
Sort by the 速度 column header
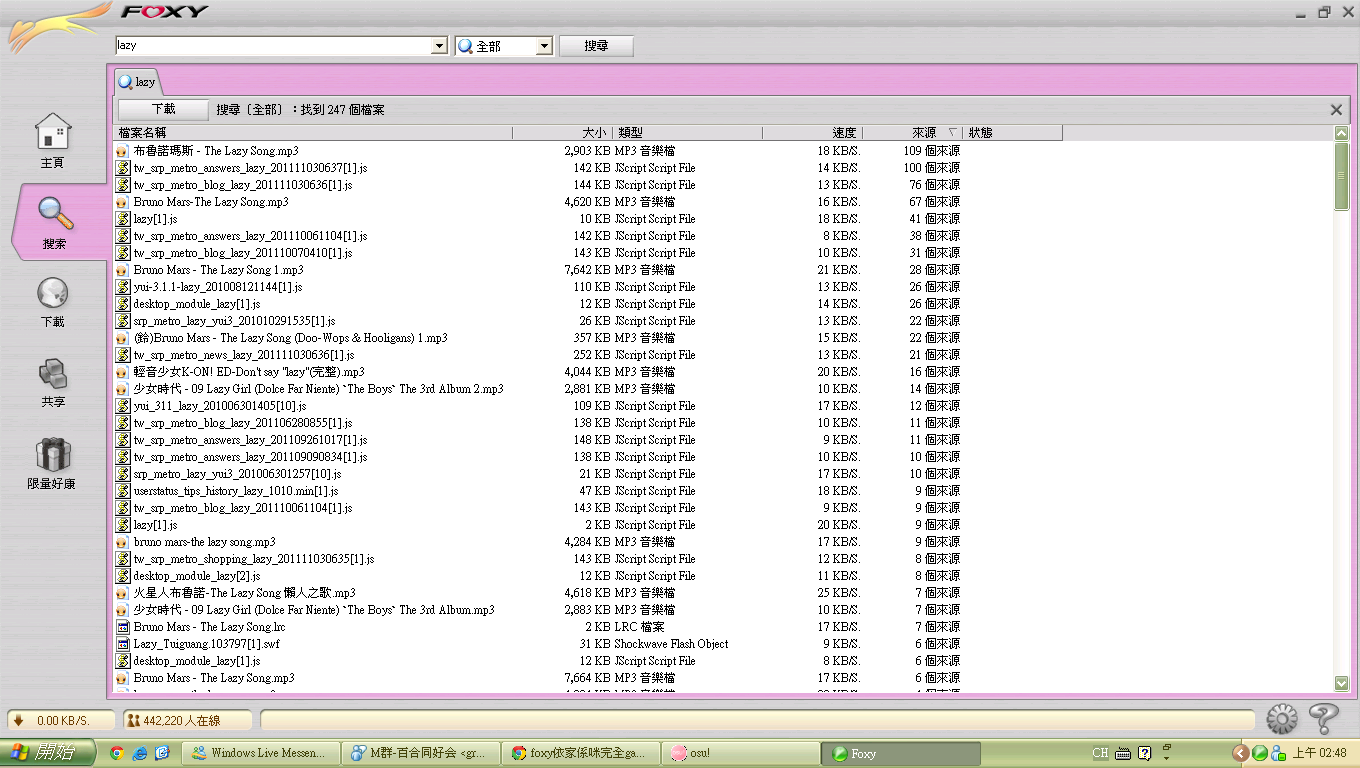812,133
